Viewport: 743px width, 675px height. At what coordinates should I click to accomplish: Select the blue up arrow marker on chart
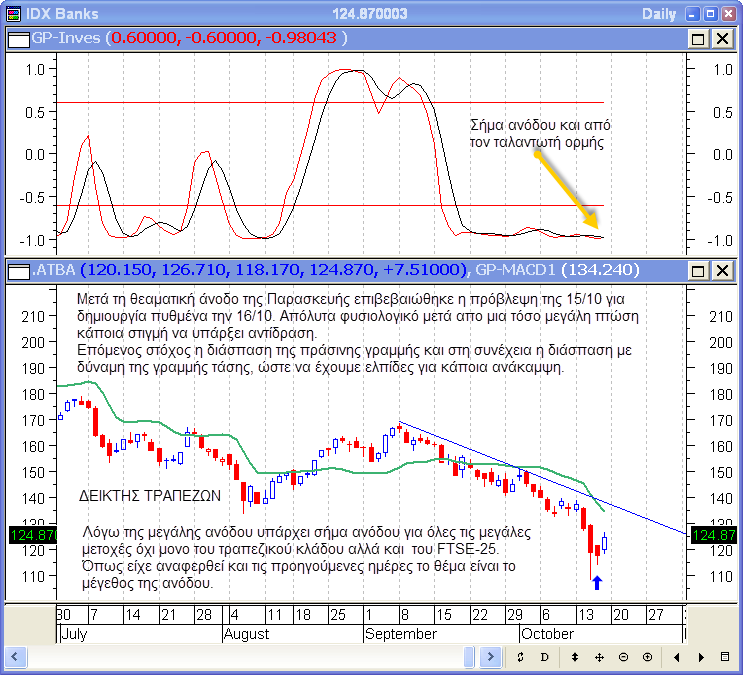[x=597, y=582]
